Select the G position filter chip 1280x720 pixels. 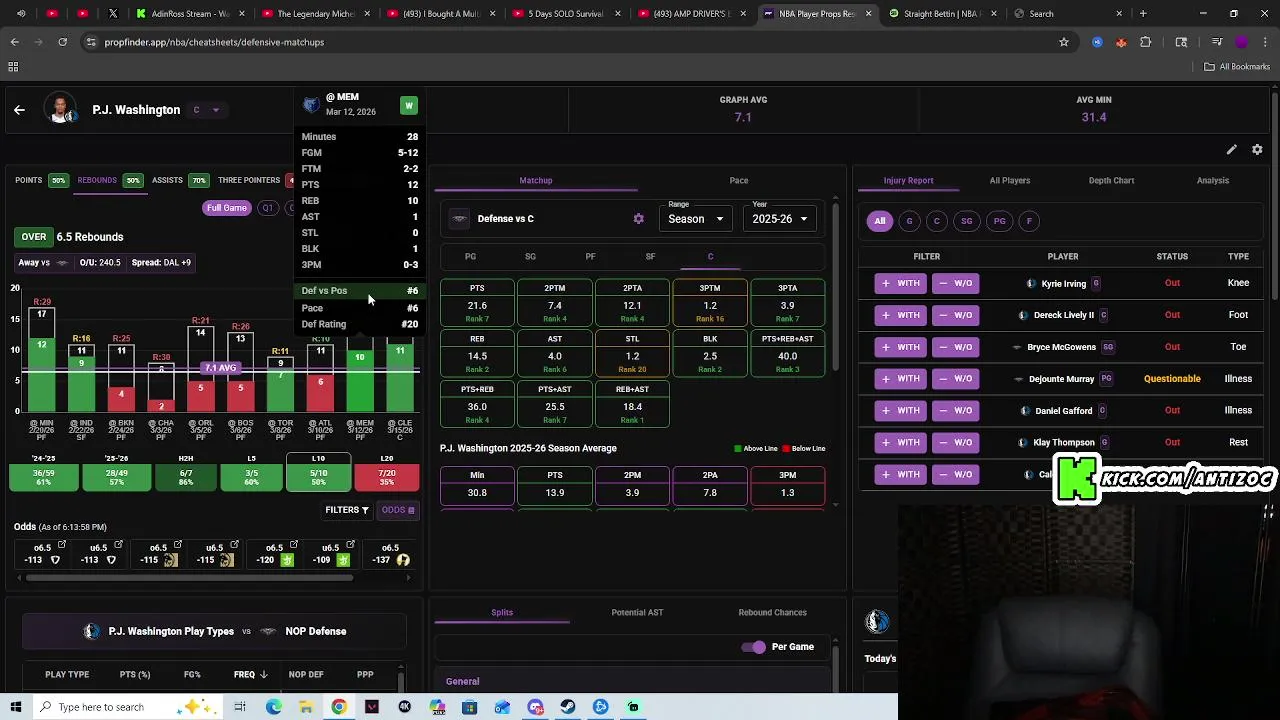909,221
